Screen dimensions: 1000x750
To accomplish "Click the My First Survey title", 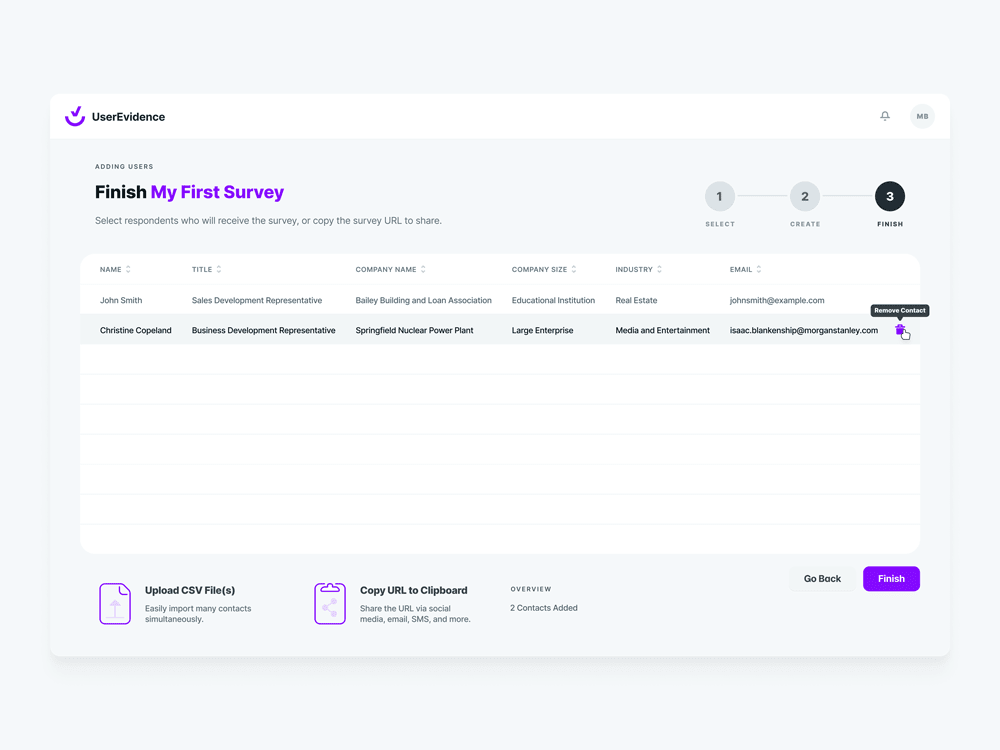I will [217, 192].
